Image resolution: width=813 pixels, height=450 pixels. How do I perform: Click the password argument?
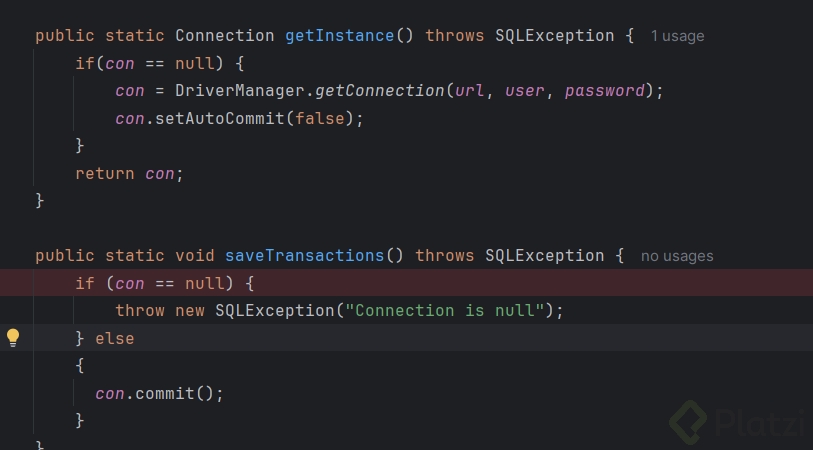[604, 91]
